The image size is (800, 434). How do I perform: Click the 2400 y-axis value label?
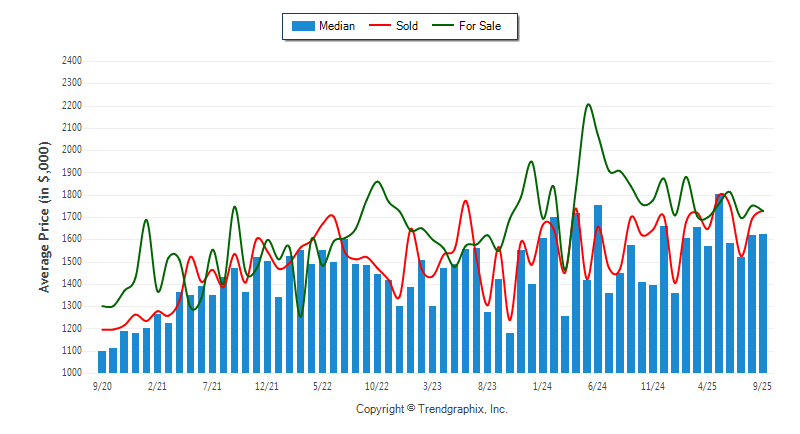tap(72, 61)
